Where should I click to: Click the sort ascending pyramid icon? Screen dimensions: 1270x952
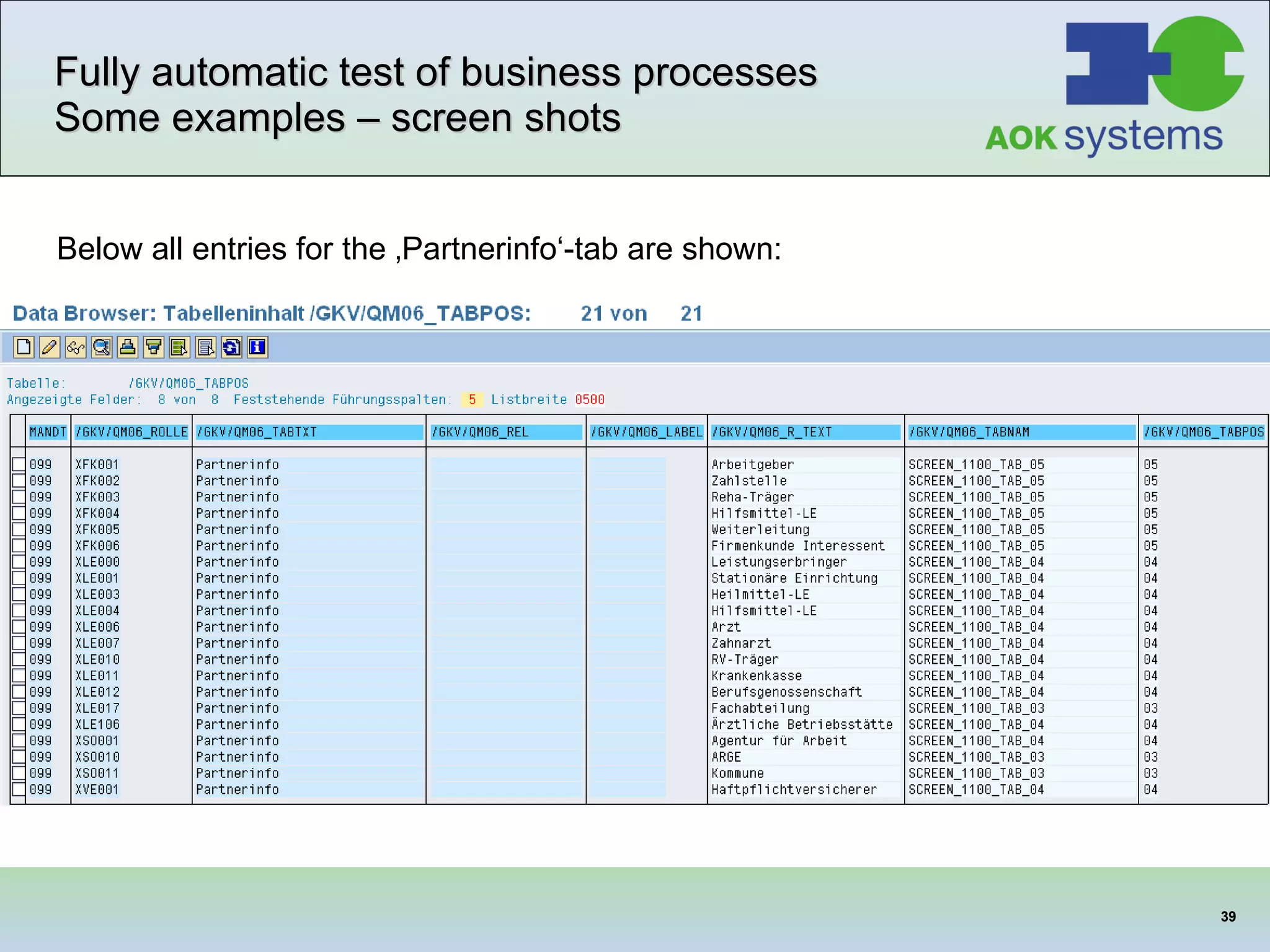point(128,347)
